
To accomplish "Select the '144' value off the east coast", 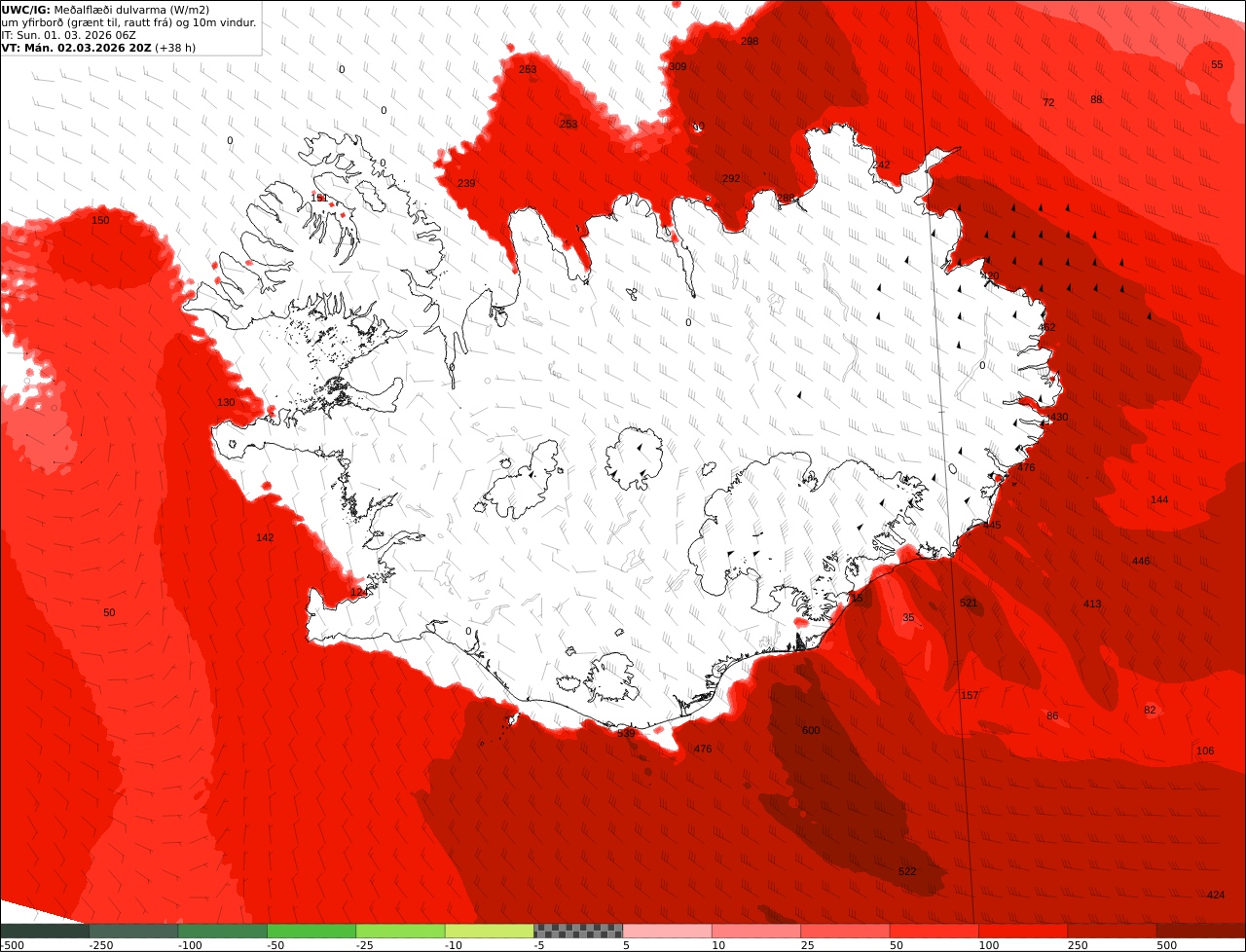I will click(1159, 500).
